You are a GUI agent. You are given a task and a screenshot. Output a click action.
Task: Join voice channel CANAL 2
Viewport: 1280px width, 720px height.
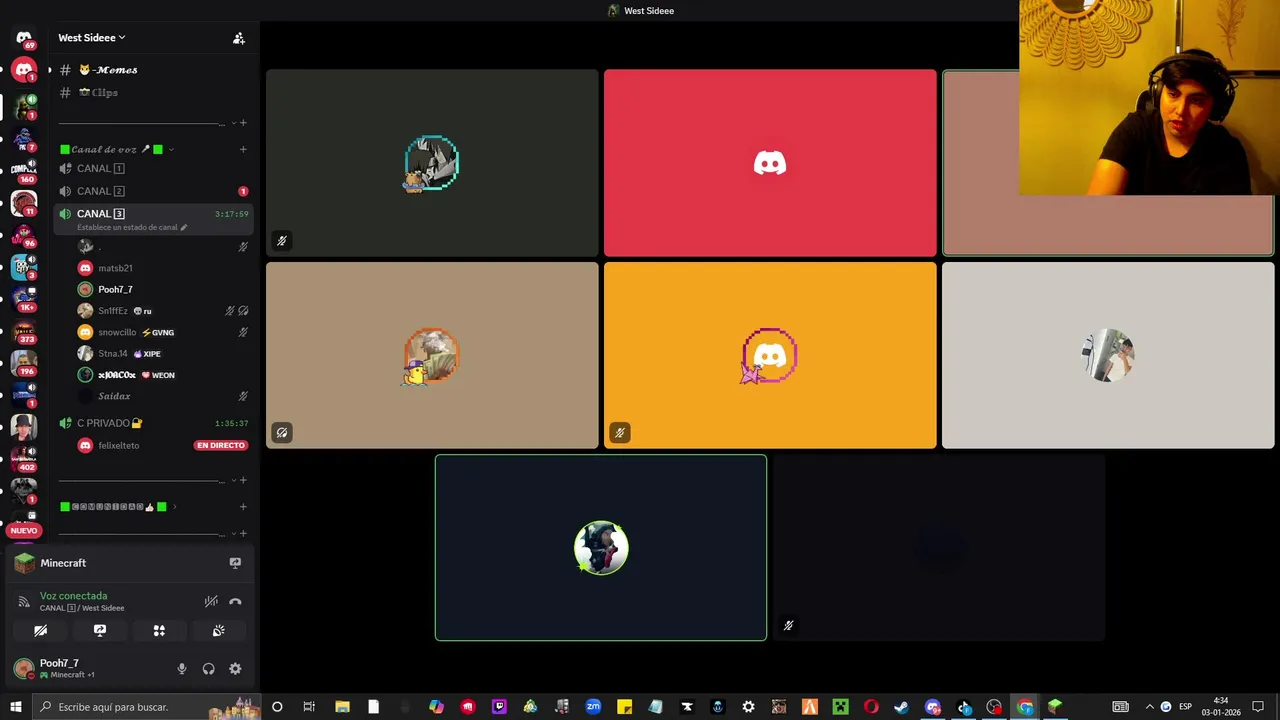tap(100, 191)
